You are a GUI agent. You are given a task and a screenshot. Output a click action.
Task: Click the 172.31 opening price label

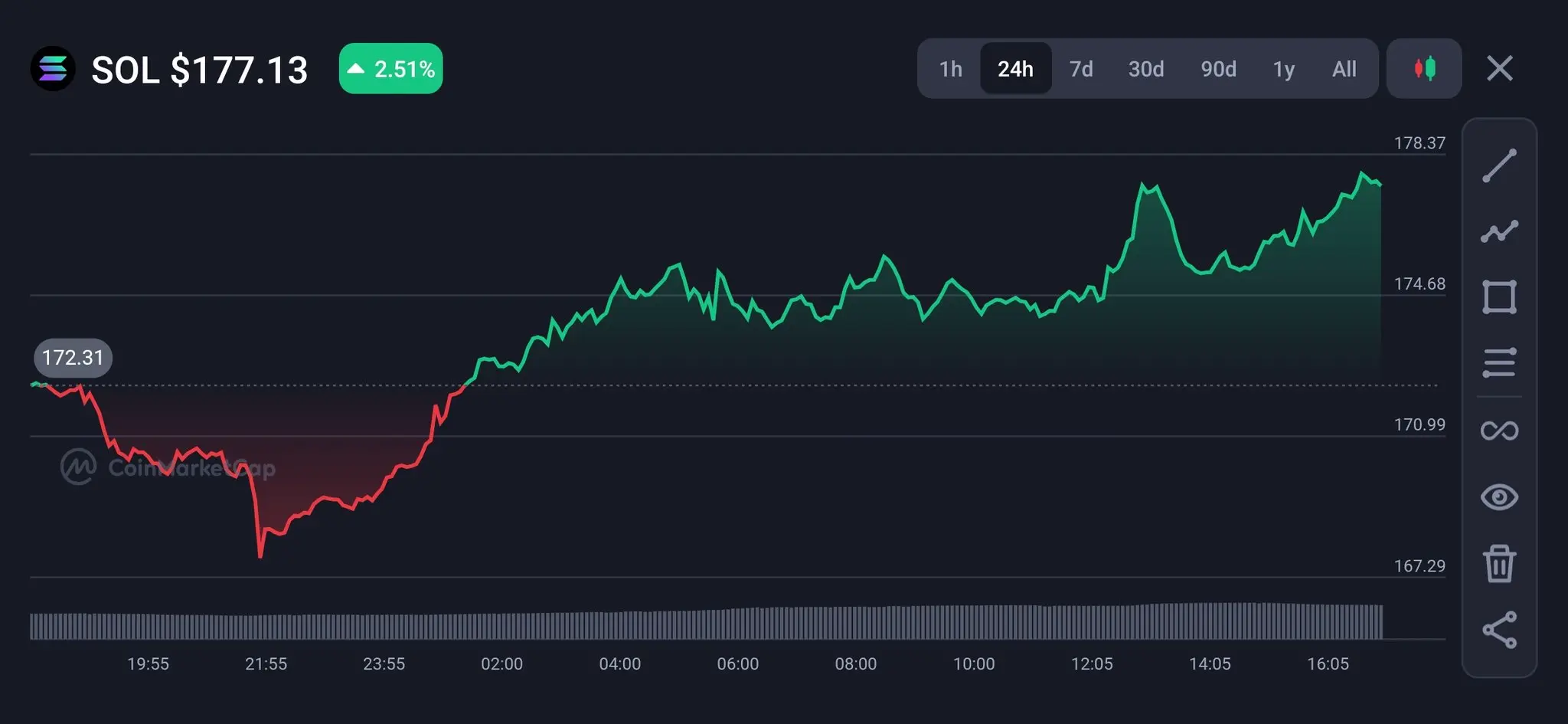pos(73,358)
